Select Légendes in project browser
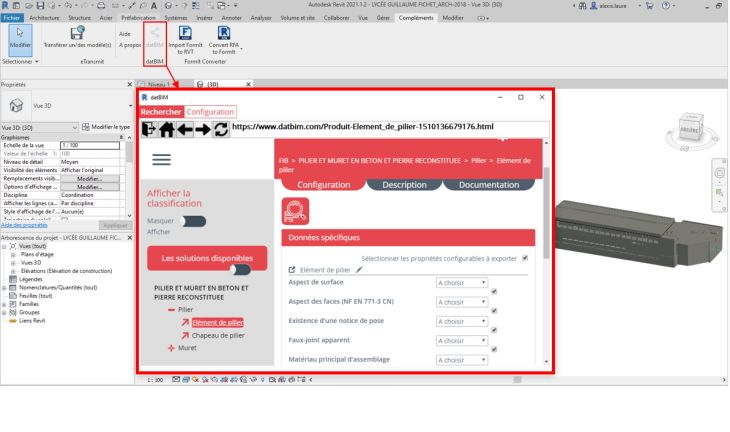The image size is (730, 432). click(31, 279)
